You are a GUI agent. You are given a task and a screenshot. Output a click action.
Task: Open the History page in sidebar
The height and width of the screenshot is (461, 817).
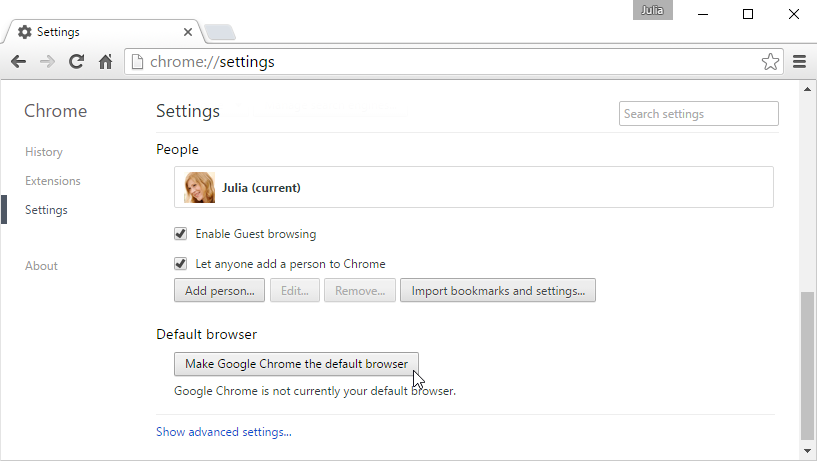click(44, 152)
